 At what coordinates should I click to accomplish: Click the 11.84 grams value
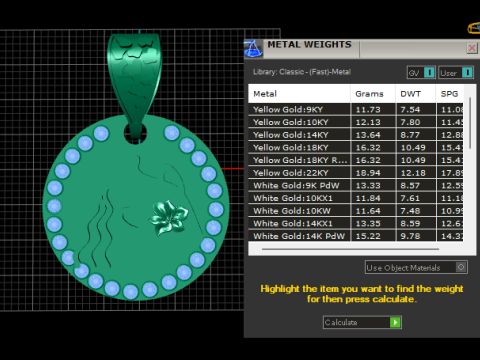click(368, 198)
